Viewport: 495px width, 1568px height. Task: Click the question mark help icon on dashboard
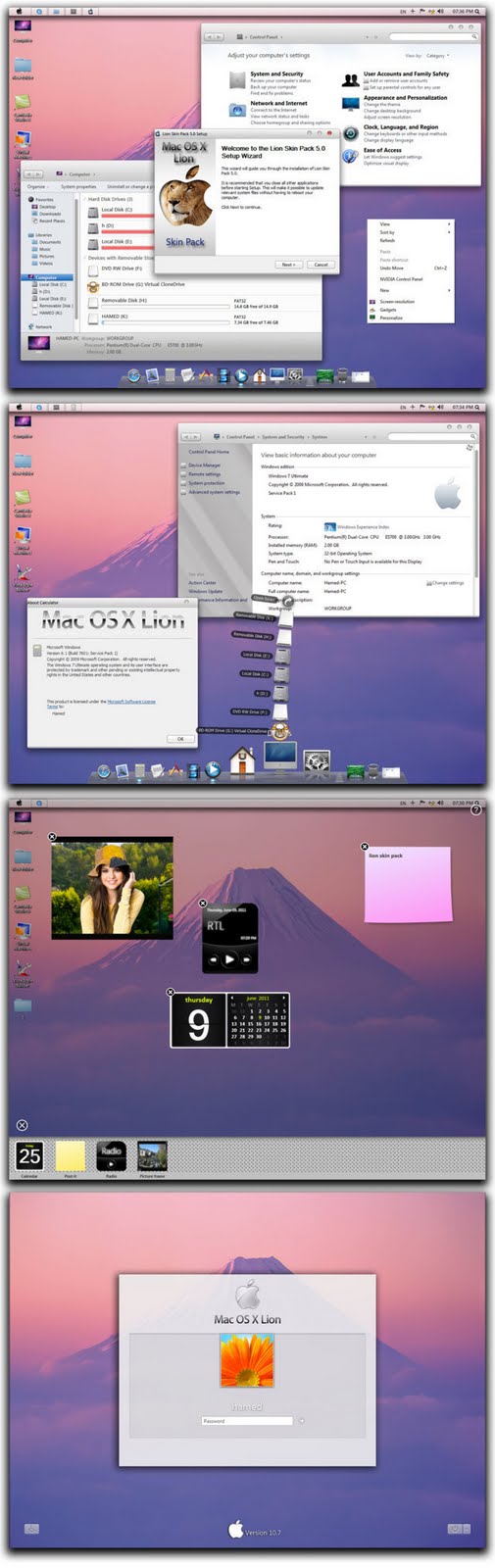pos(476,809)
